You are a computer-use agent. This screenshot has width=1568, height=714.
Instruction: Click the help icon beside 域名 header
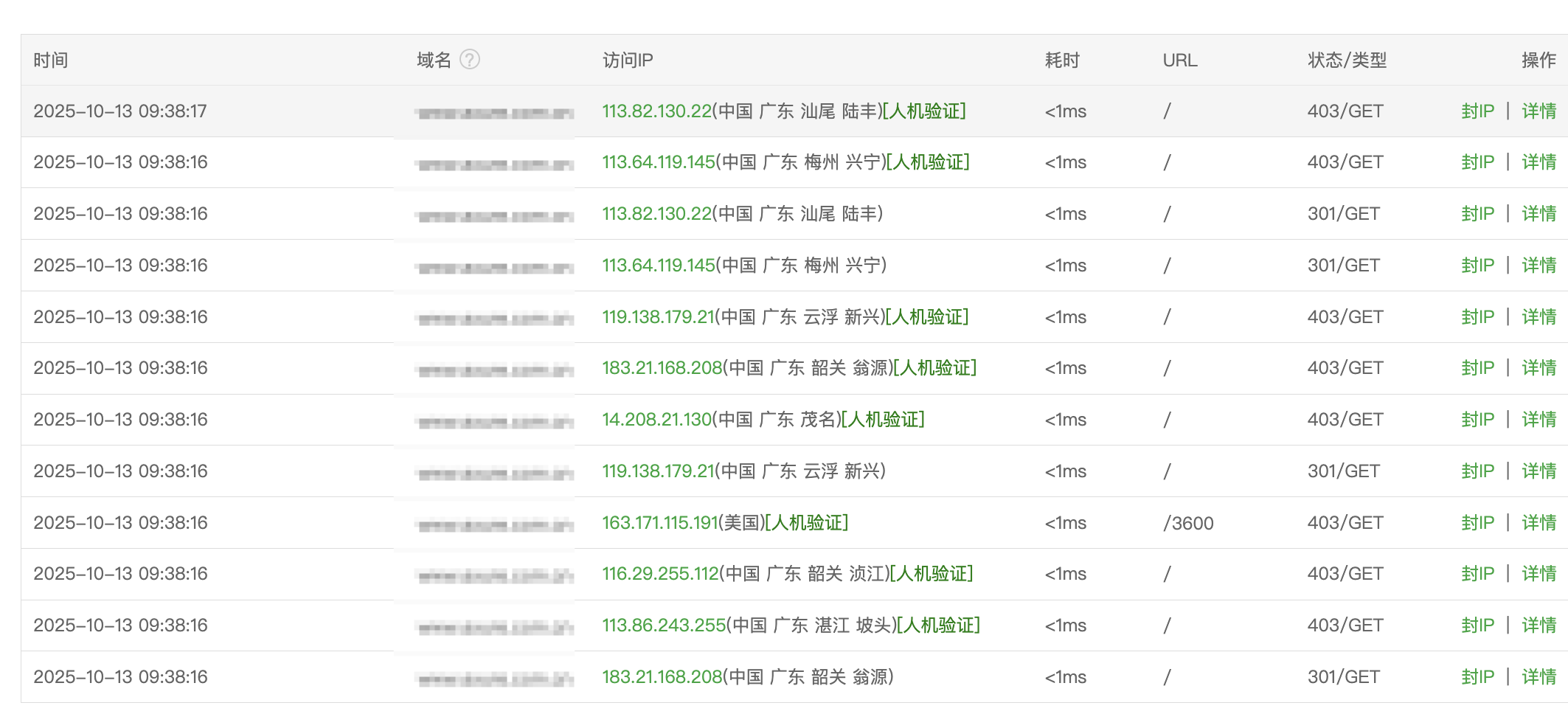[x=469, y=60]
